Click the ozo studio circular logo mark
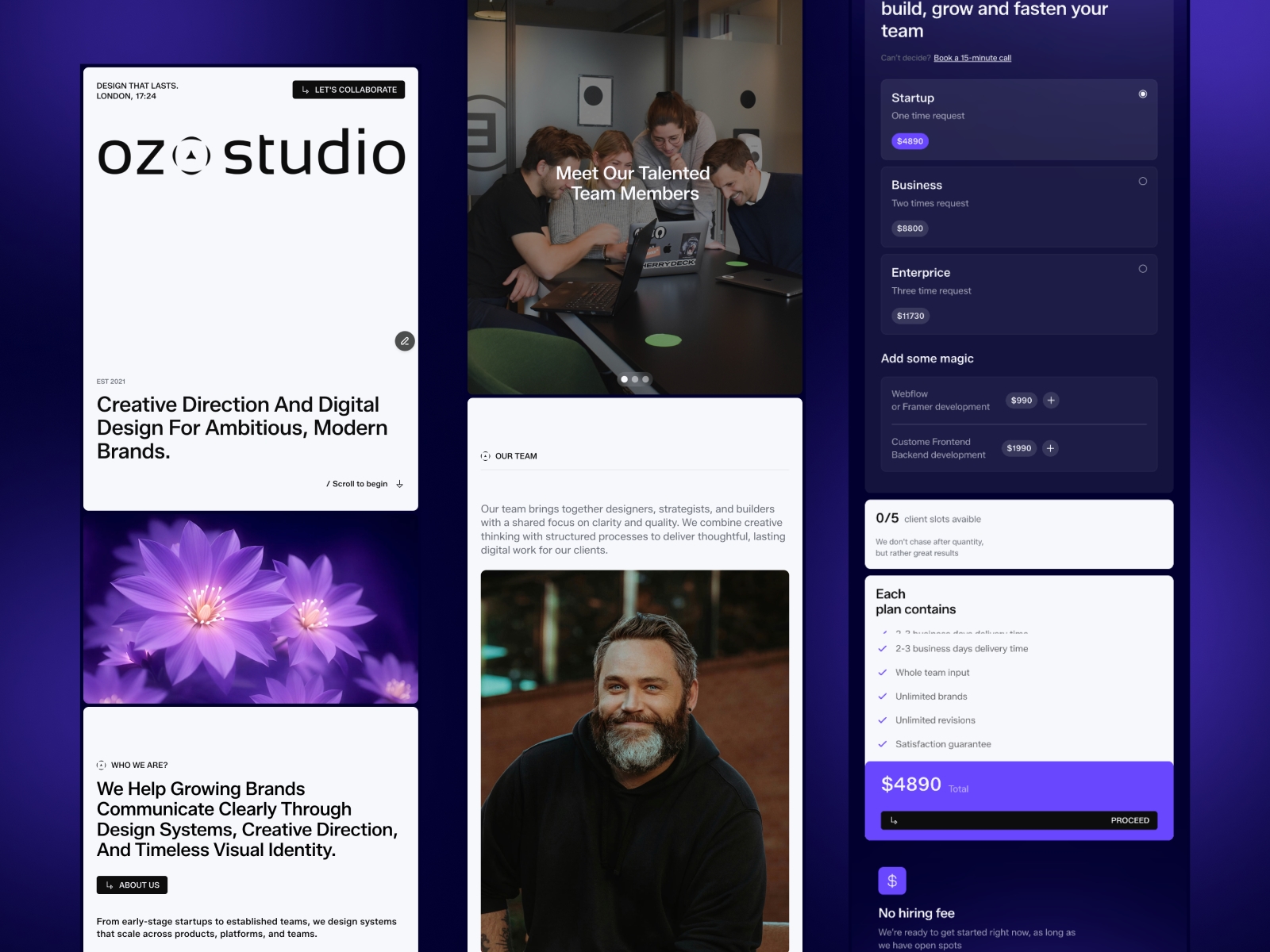Screen dimensions: 1270x952 pos(190,155)
